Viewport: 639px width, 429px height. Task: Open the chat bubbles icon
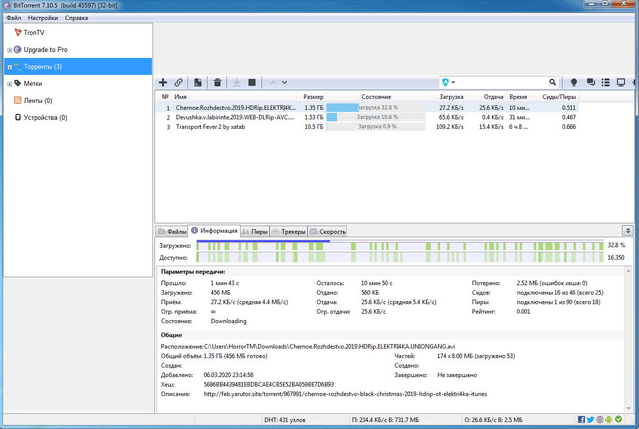[591, 82]
